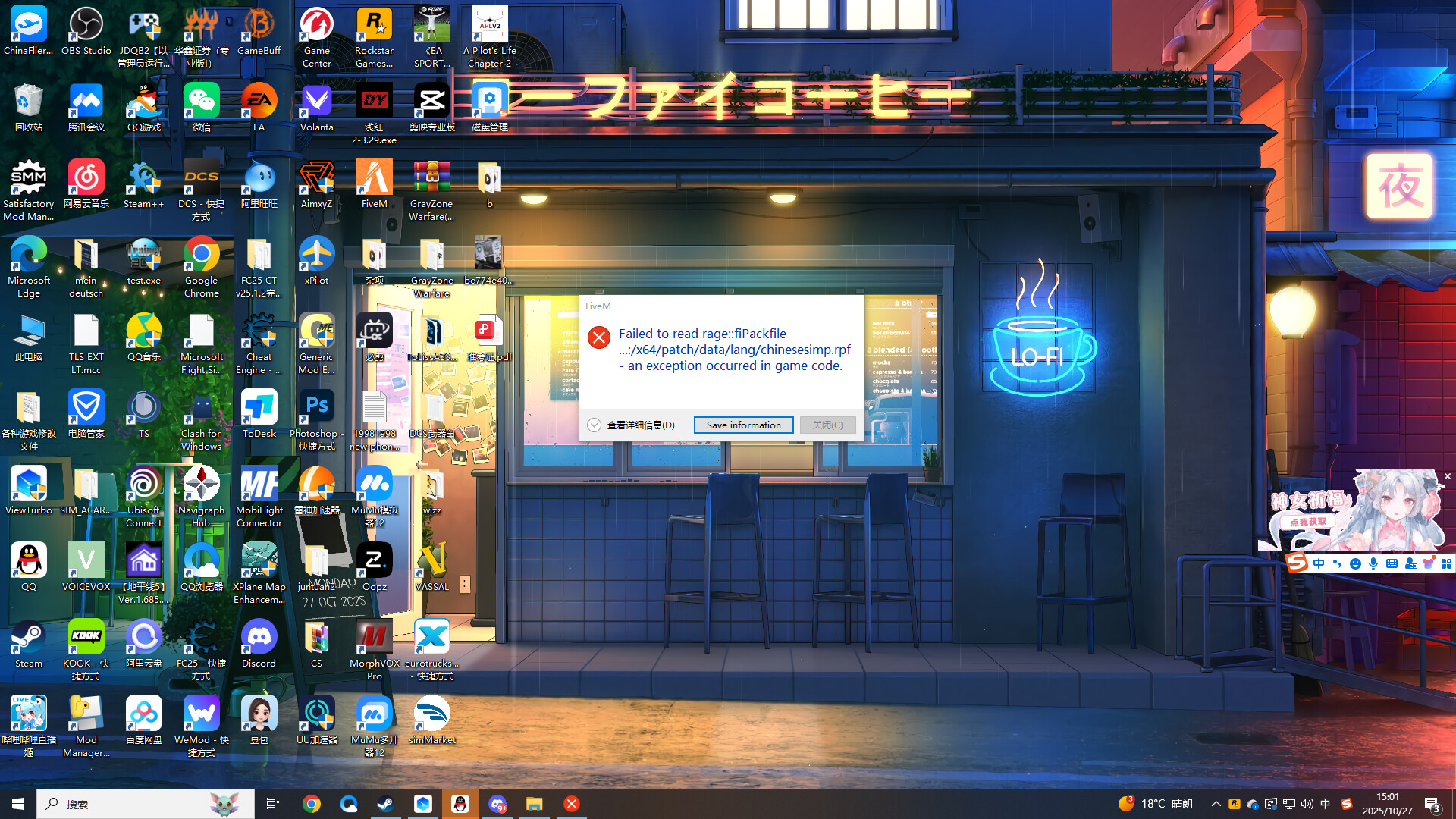Click the taskbar search box
The image size is (1456, 819).
coord(144,804)
